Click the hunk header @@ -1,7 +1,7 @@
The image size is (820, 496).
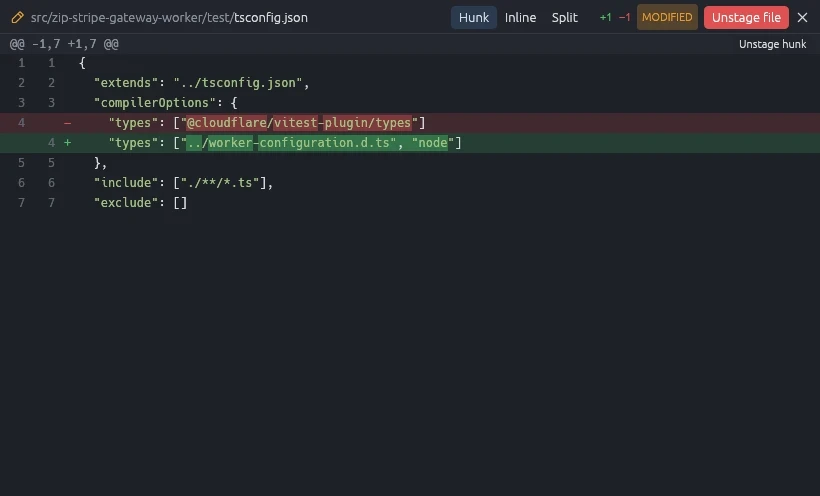[64, 44]
